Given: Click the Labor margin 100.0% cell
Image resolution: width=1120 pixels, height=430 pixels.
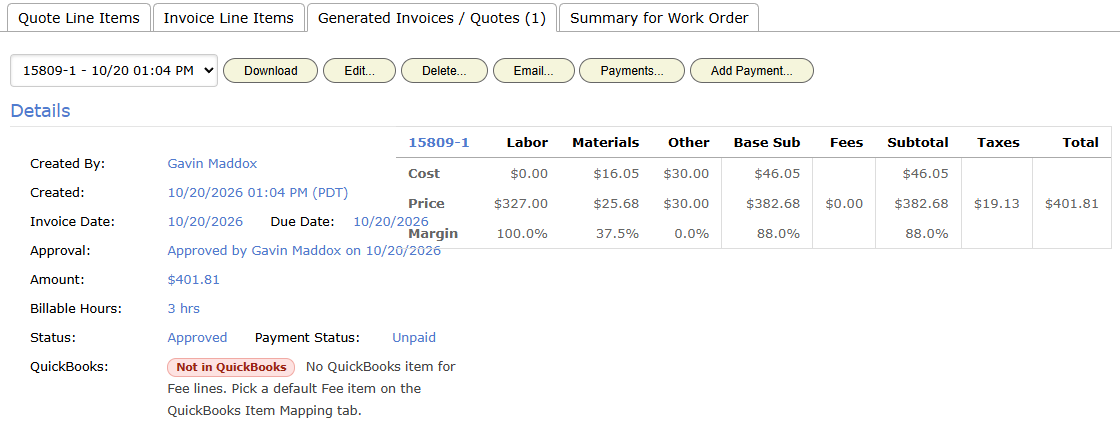Looking at the screenshot, I should (524, 234).
